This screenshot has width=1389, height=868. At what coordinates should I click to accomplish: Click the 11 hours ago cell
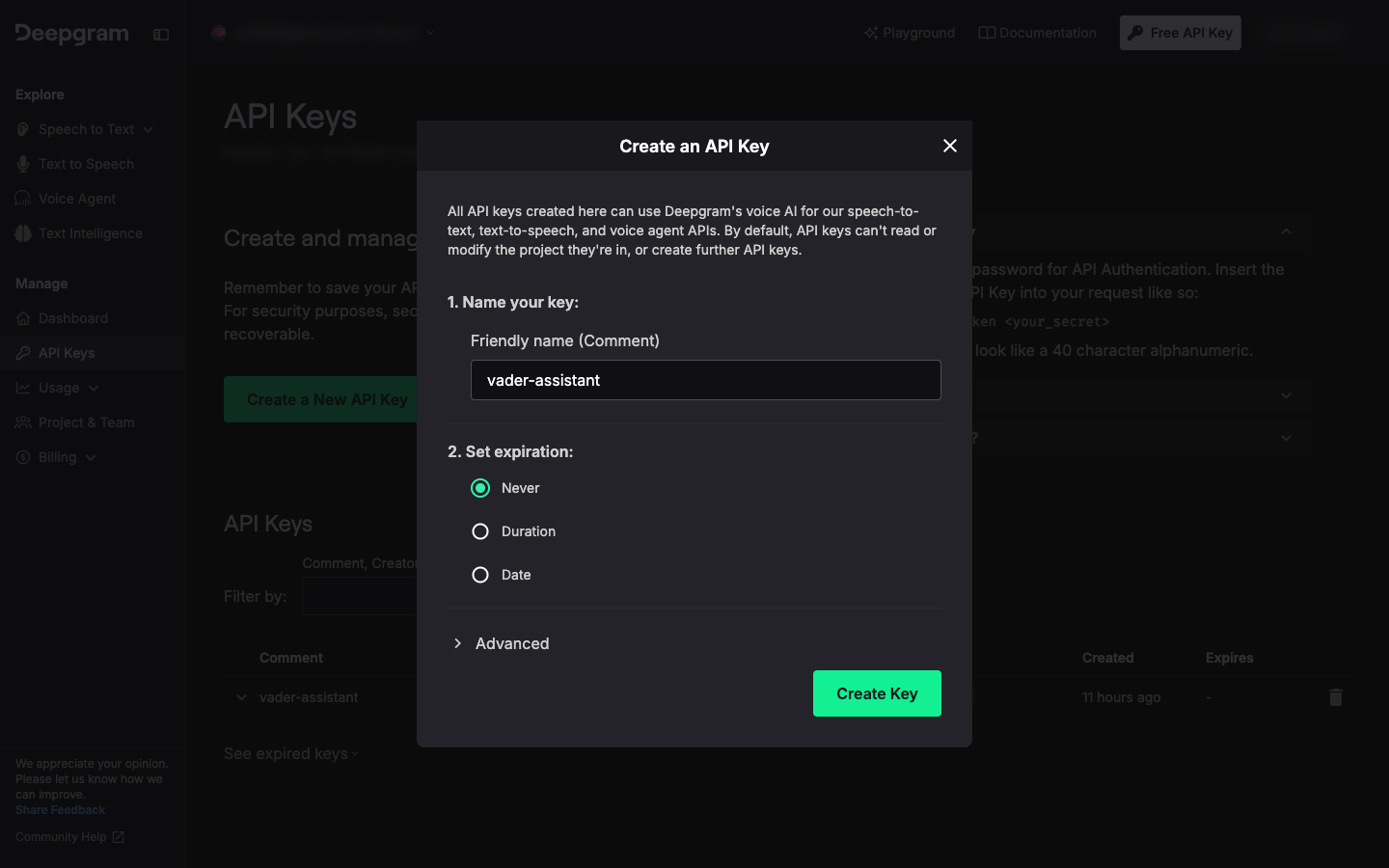coord(1121,697)
